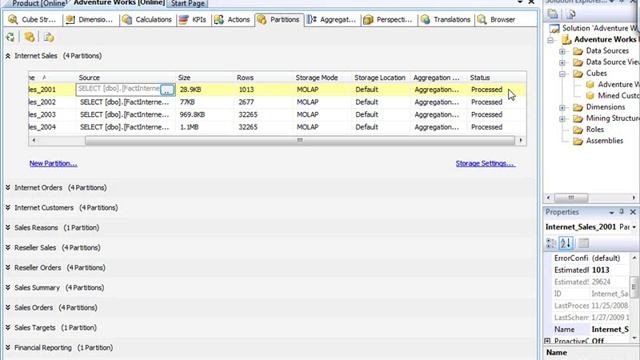Collapse the Internet Sales partition group
640x360 pixels.
(x=8, y=56)
